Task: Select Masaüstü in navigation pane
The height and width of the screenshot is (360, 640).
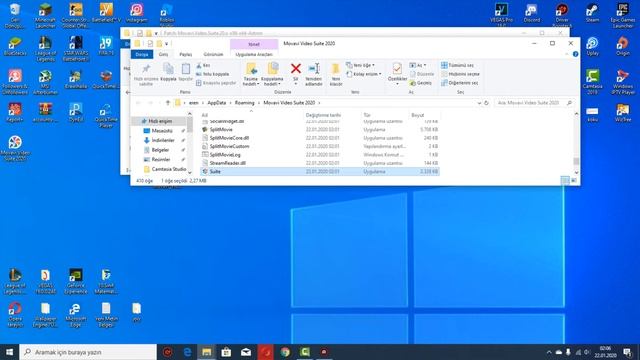Action: [x=162, y=131]
